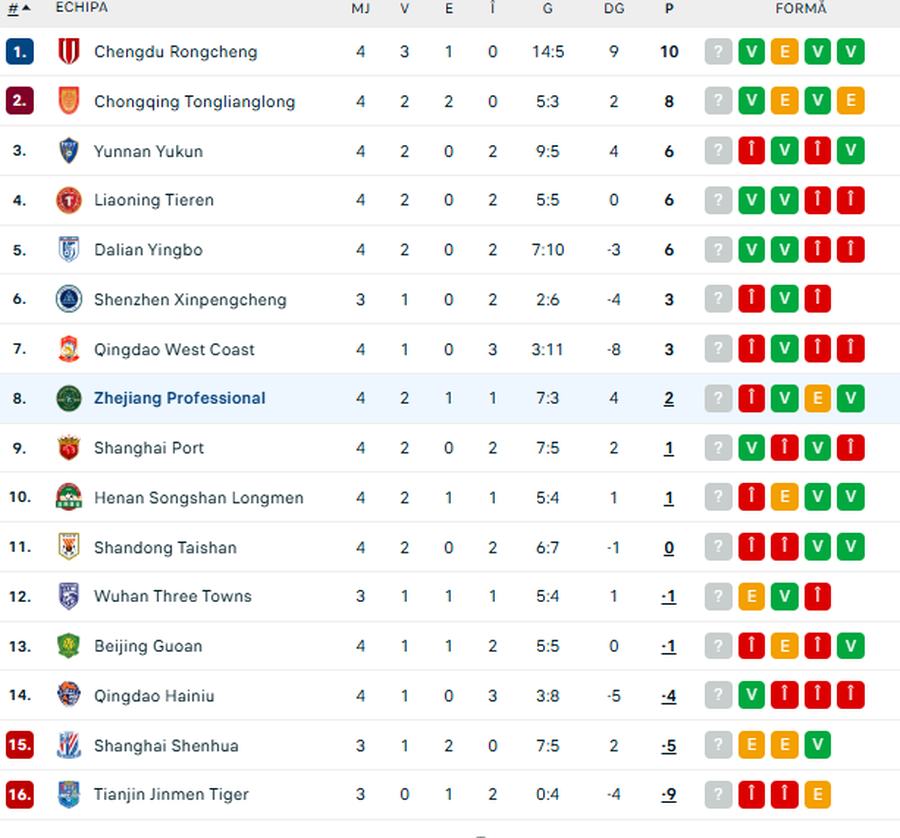Click the Chengdu Rongcheng team logo
The image size is (900, 838).
[x=68, y=52]
